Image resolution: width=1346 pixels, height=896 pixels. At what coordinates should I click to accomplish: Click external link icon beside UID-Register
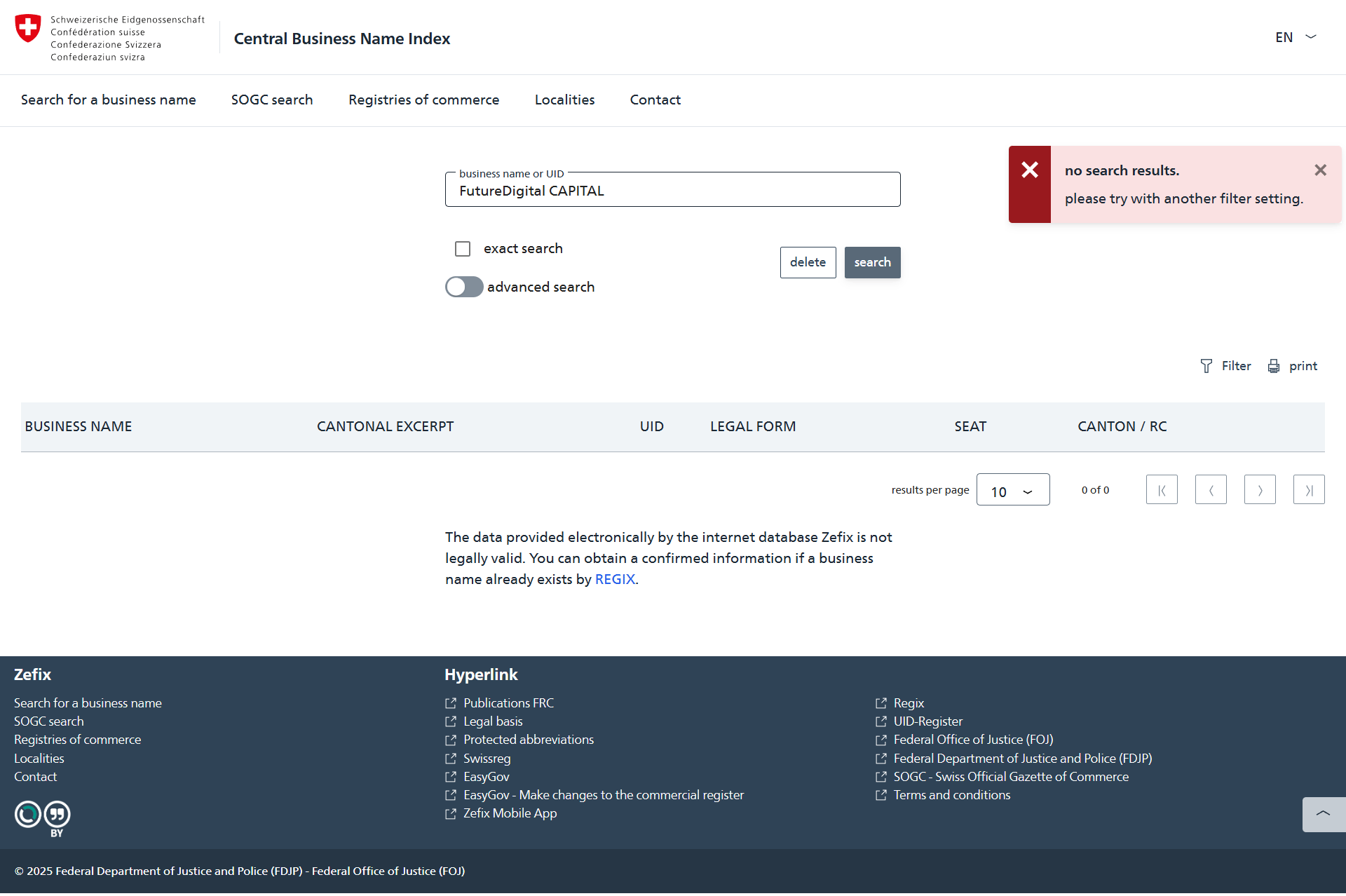pyautogui.click(x=881, y=721)
